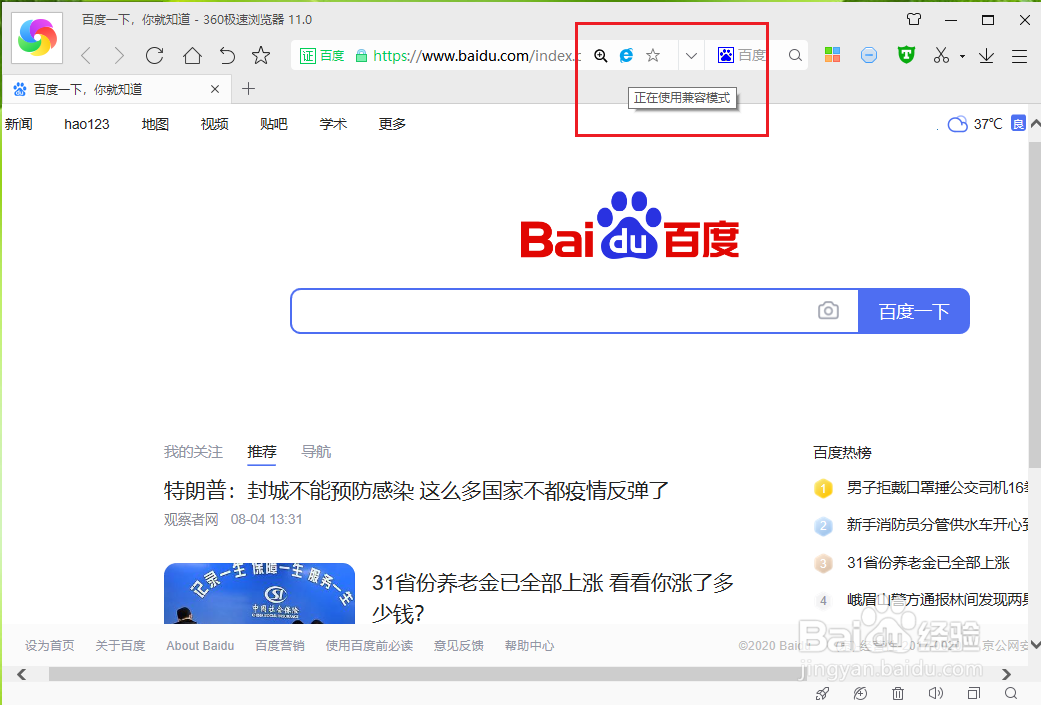This screenshot has width=1041, height=705.
Task: Open the 更多 menu link
Action: (392, 124)
